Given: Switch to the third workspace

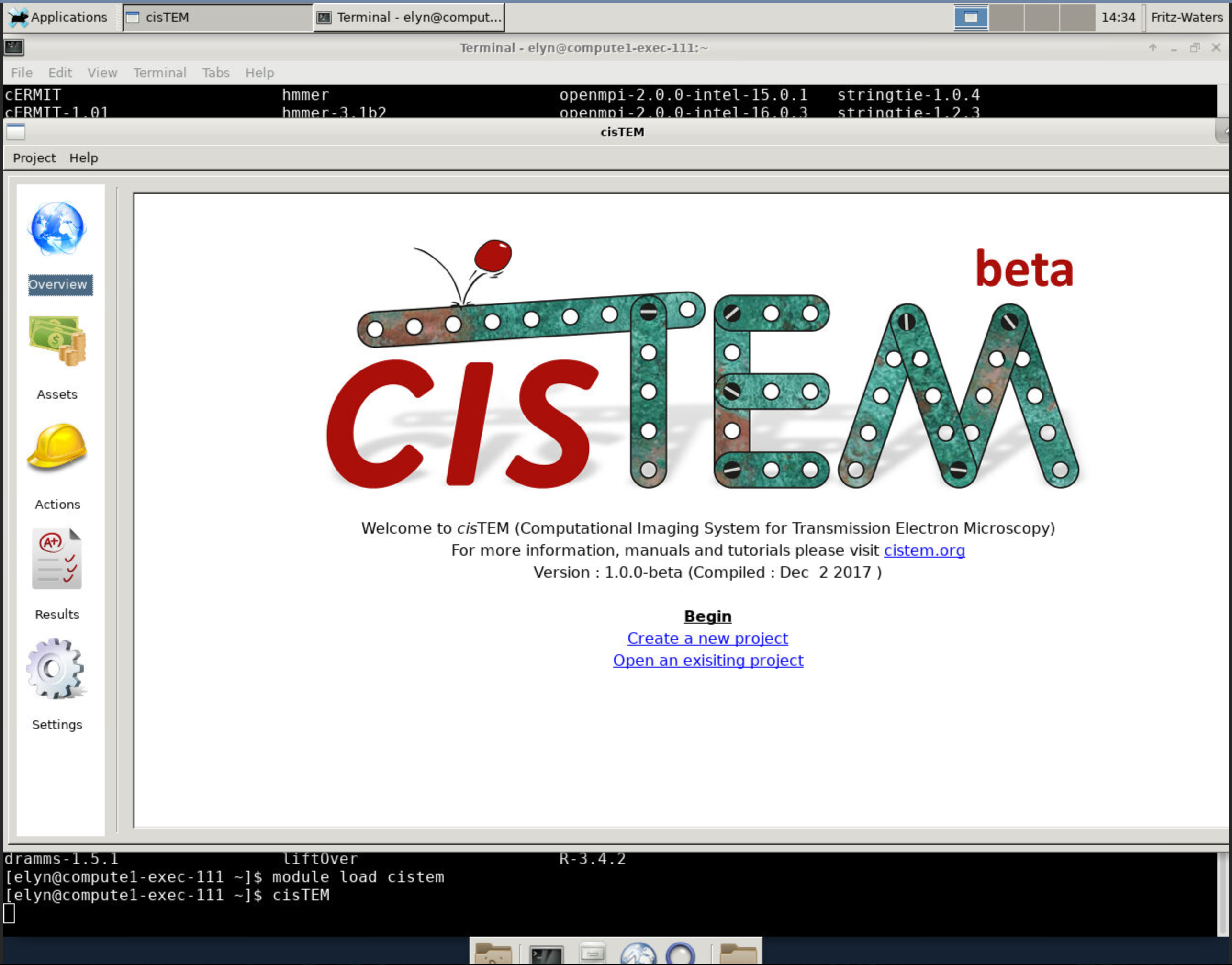Looking at the screenshot, I should (x=1042, y=17).
